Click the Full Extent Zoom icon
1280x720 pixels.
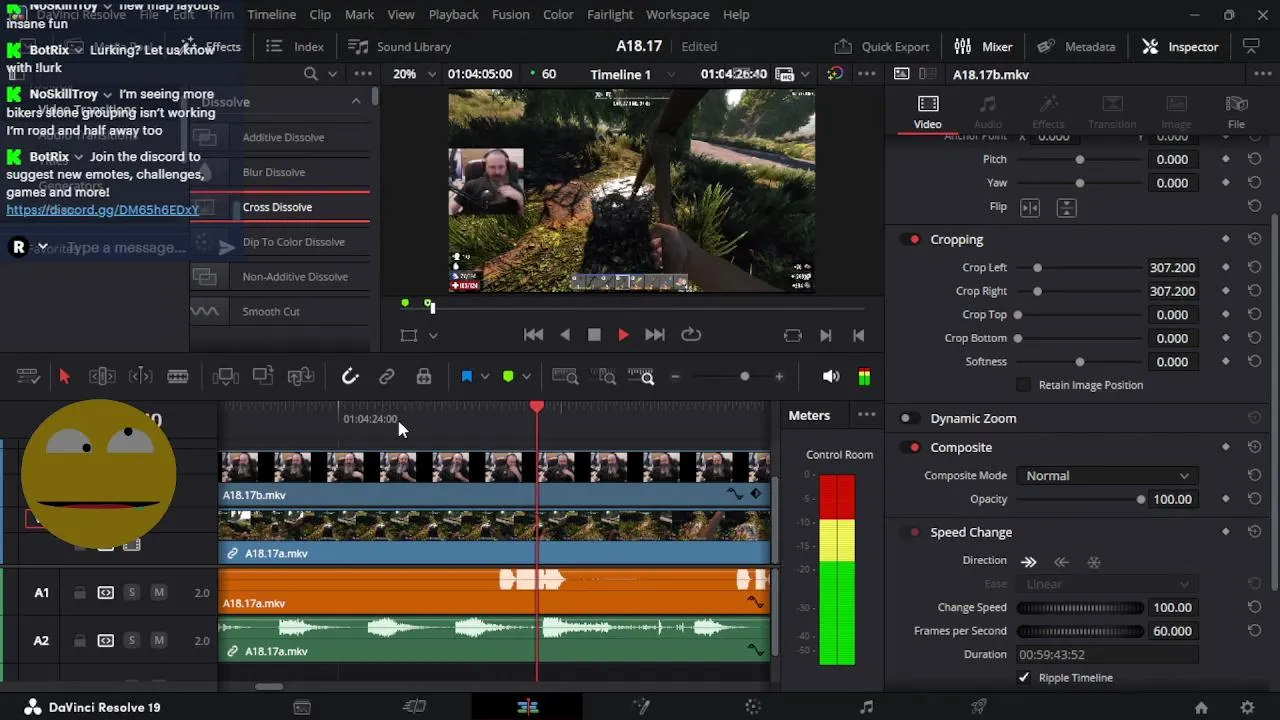coord(565,376)
